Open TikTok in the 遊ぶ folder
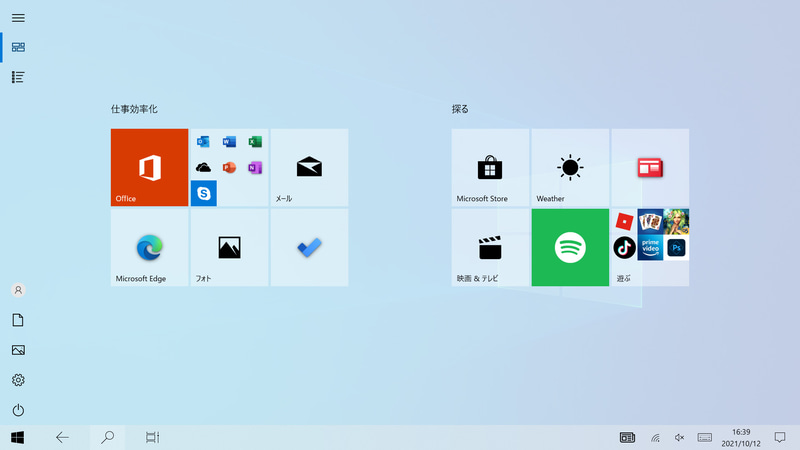Image resolution: width=800 pixels, height=450 pixels. point(624,248)
